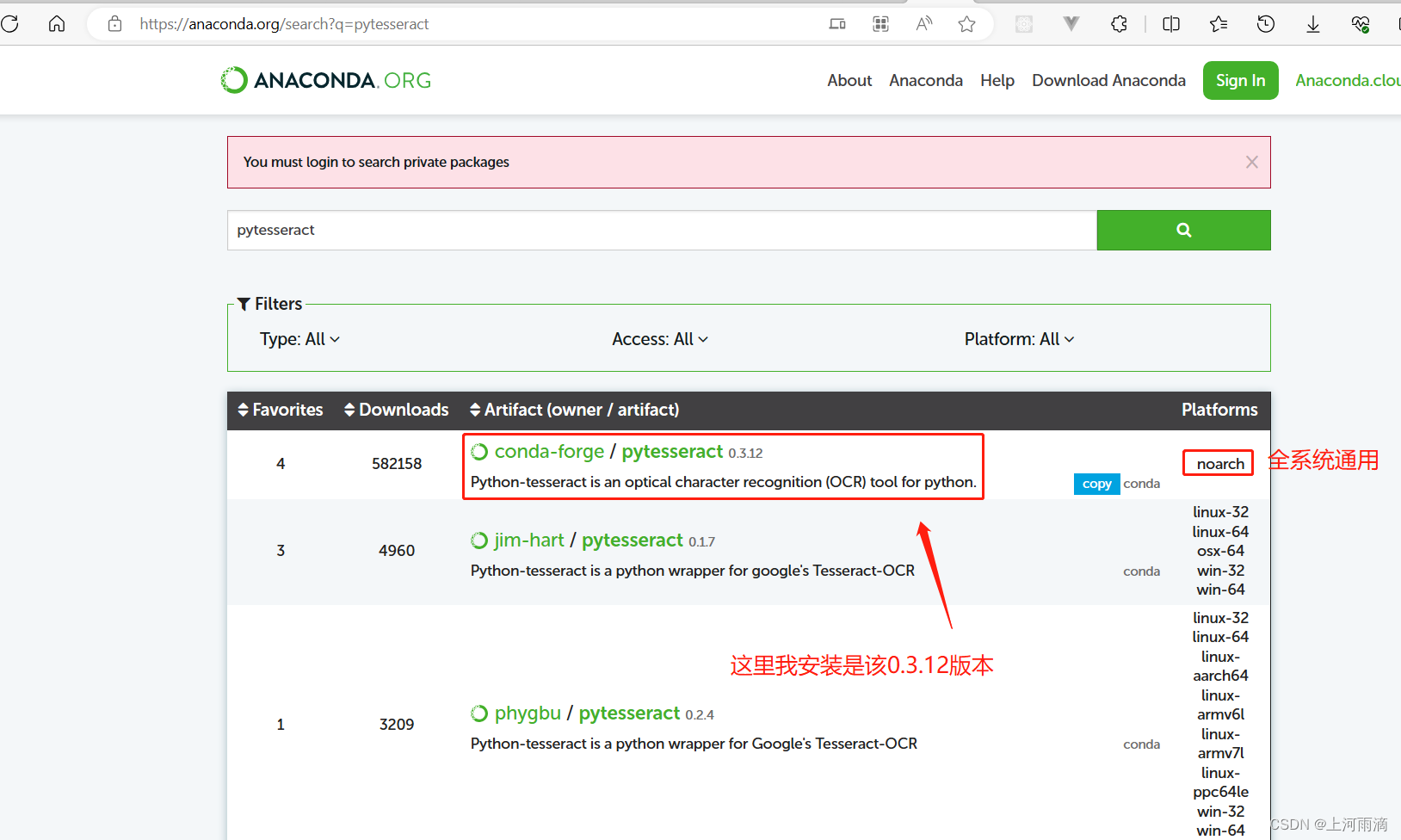The height and width of the screenshot is (840, 1401).
Task: Click the green Sign In button
Action: 1240,80
